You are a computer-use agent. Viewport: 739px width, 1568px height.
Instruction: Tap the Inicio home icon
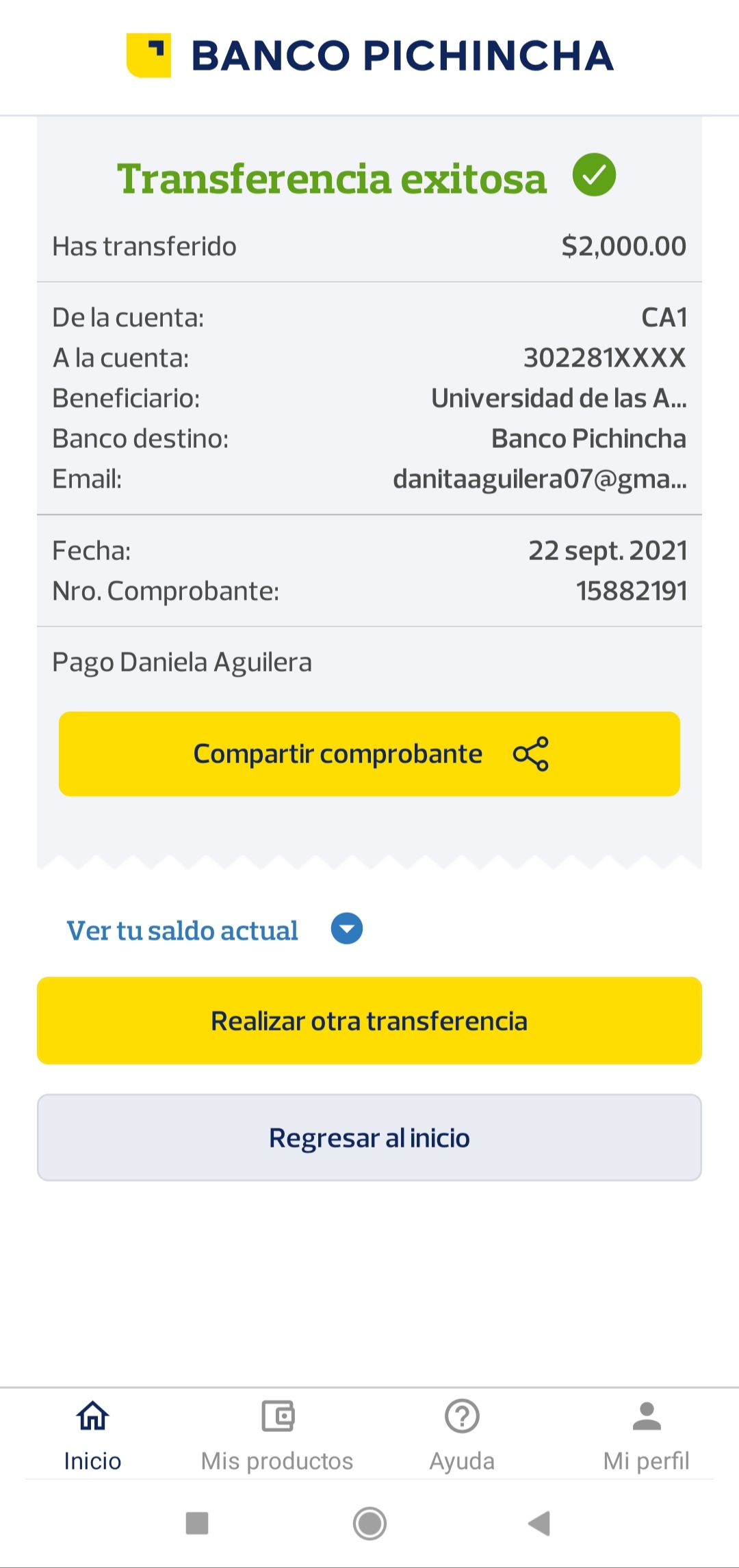tap(92, 1416)
